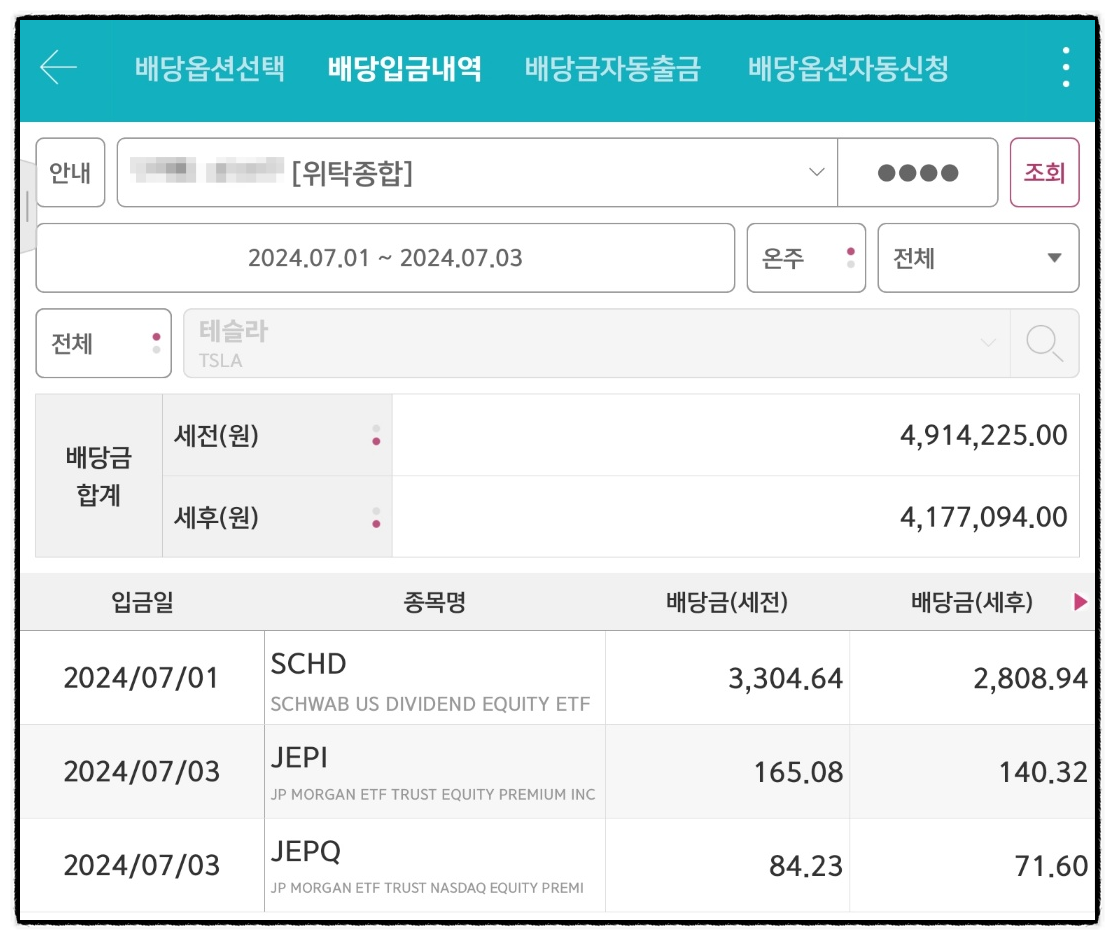
Task: Click the 2024/07/01 deposit date cell
Action: click(x=142, y=678)
